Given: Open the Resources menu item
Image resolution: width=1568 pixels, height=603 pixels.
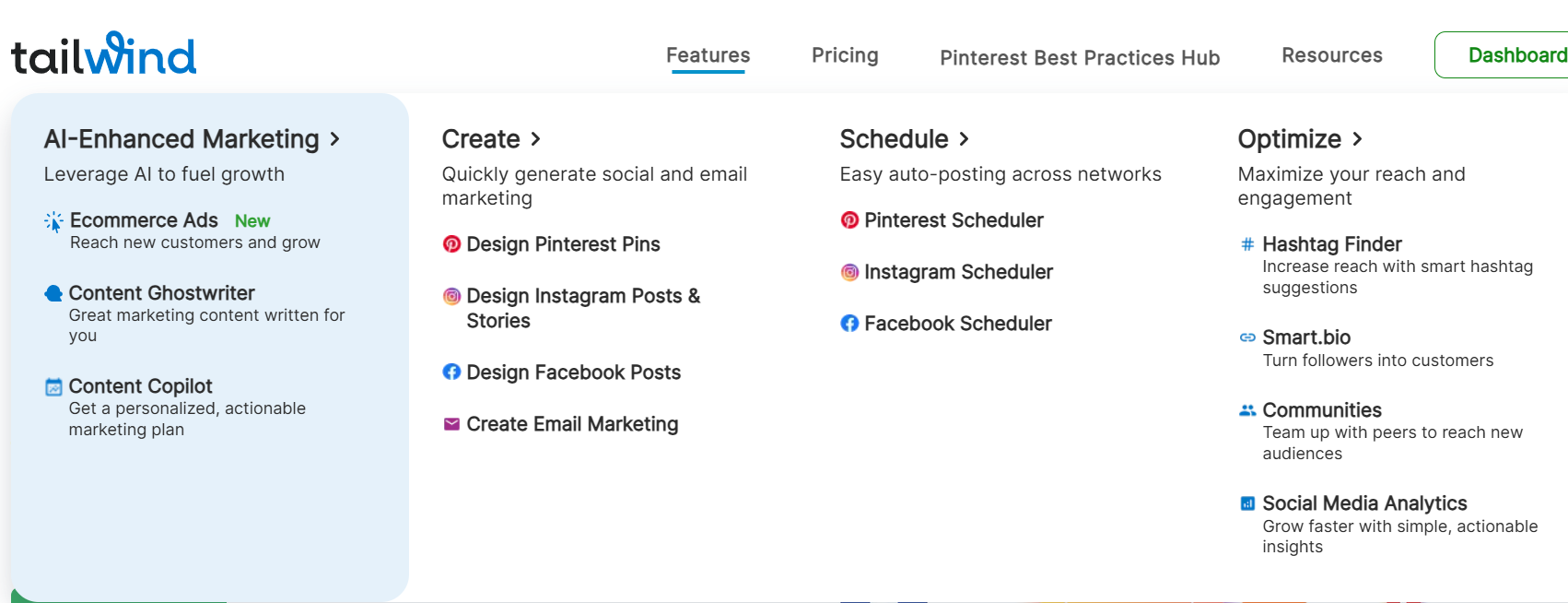Looking at the screenshot, I should (1332, 55).
